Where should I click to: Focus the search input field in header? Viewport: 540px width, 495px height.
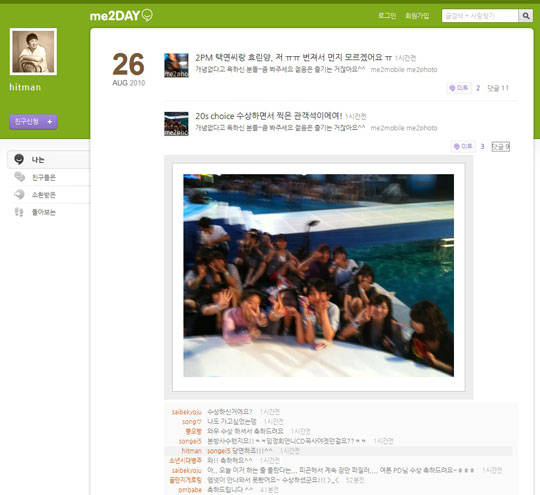[x=480, y=16]
